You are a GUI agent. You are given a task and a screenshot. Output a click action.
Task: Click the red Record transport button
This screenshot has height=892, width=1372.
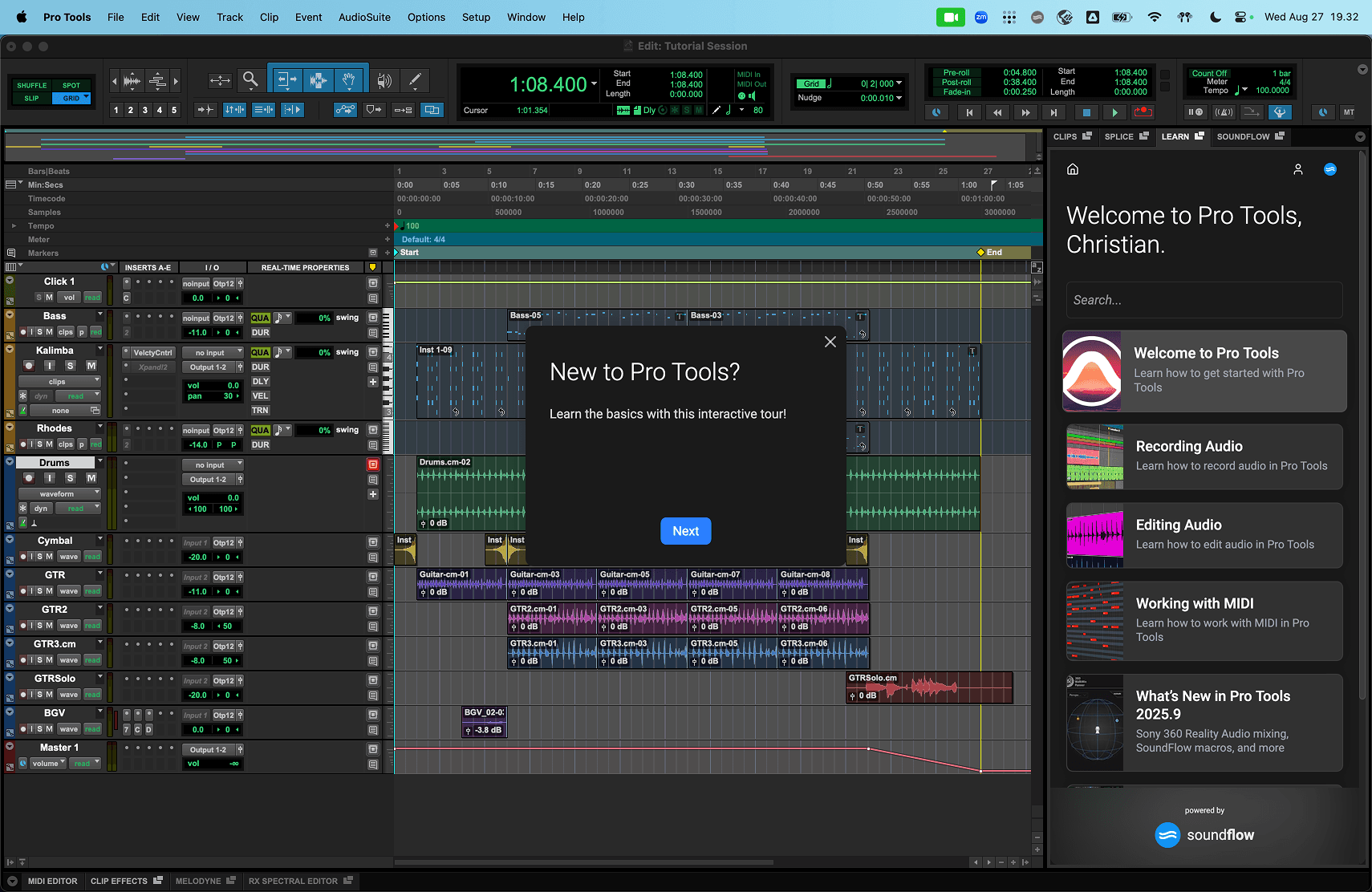[1143, 112]
